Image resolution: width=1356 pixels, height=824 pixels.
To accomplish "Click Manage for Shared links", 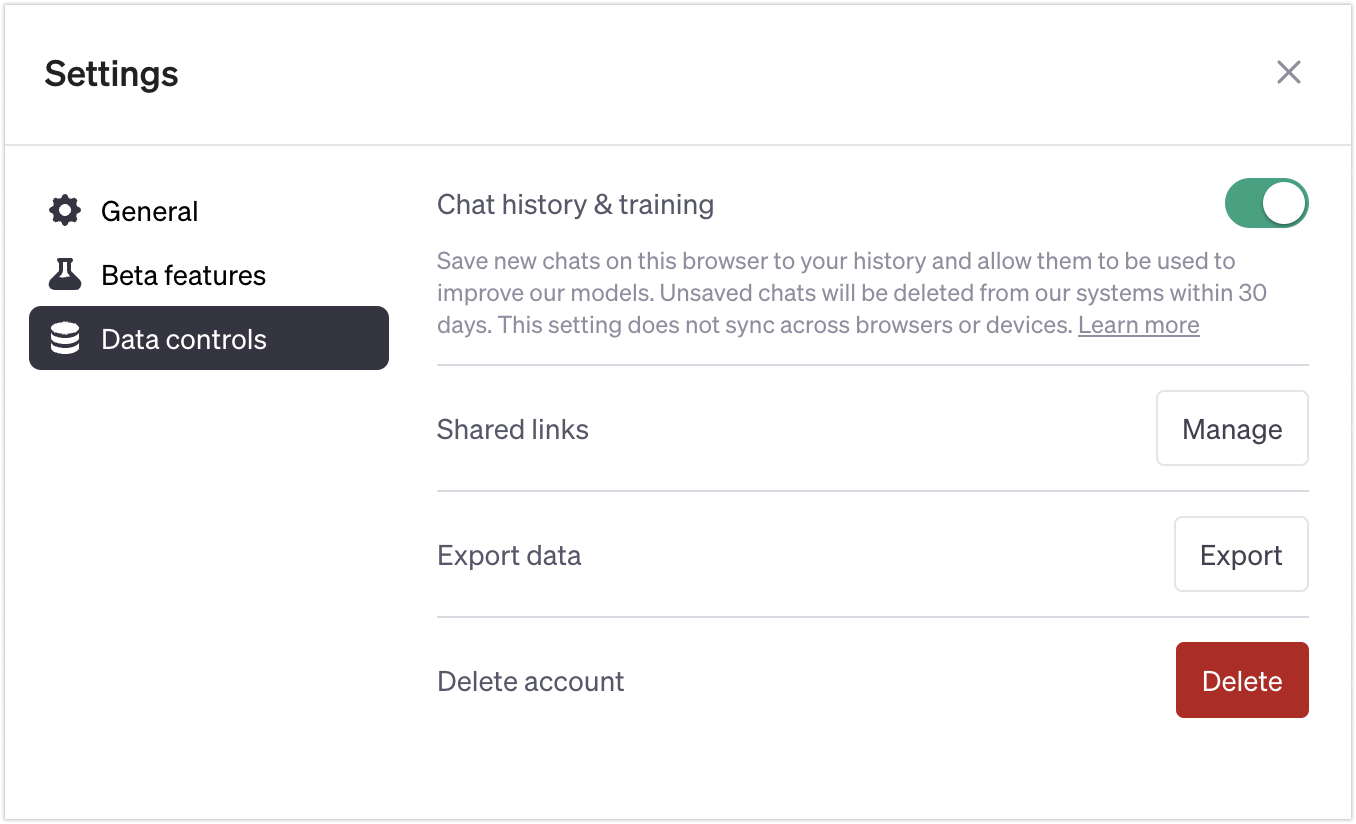I will coord(1232,429).
